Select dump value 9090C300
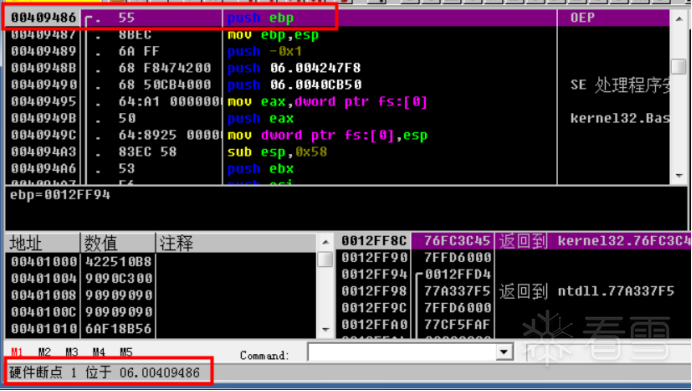 [x=119, y=278]
